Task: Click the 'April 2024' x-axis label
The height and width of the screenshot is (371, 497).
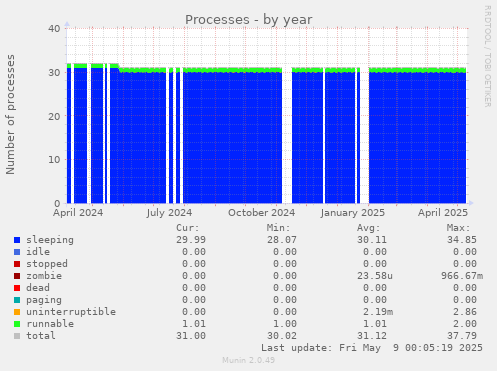Action: [x=78, y=213]
